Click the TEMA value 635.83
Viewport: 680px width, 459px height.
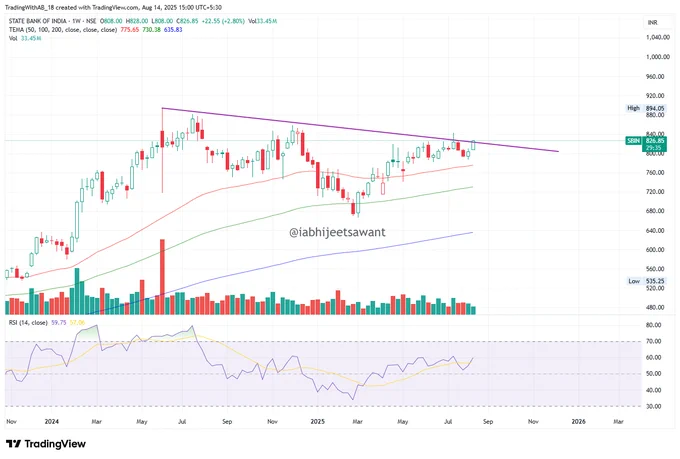tap(173, 30)
